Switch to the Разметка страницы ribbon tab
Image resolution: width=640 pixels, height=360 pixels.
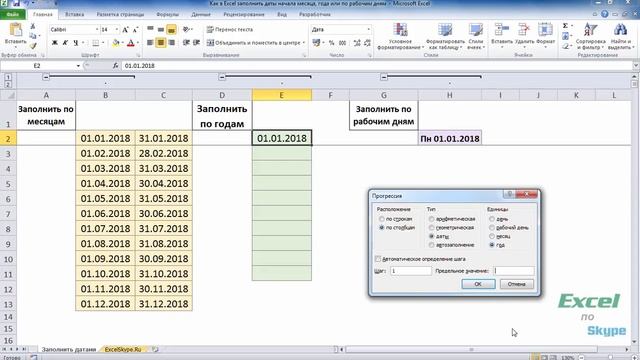tap(120, 14)
